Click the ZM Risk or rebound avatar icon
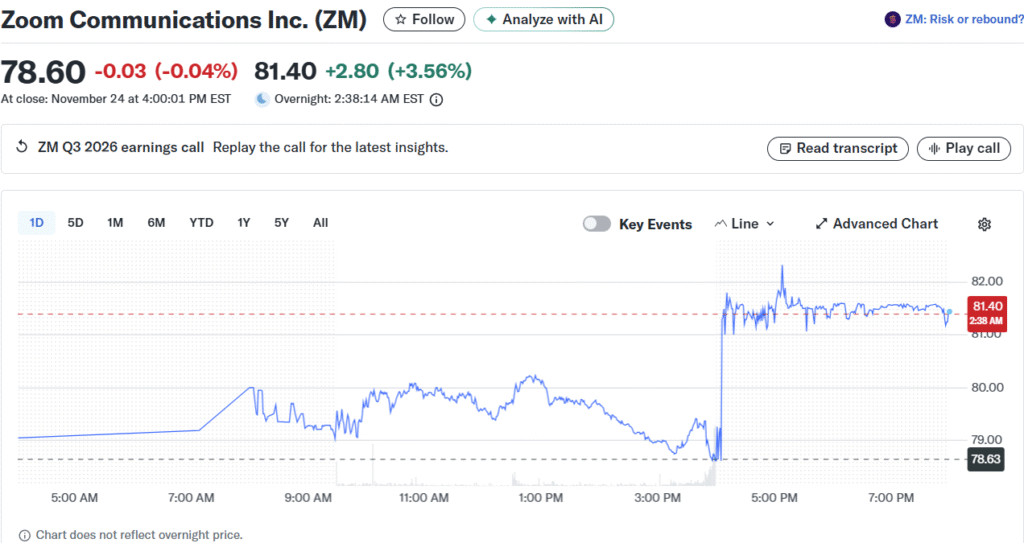The height and width of the screenshot is (543, 1024). pyautogui.click(x=892, y=19)
